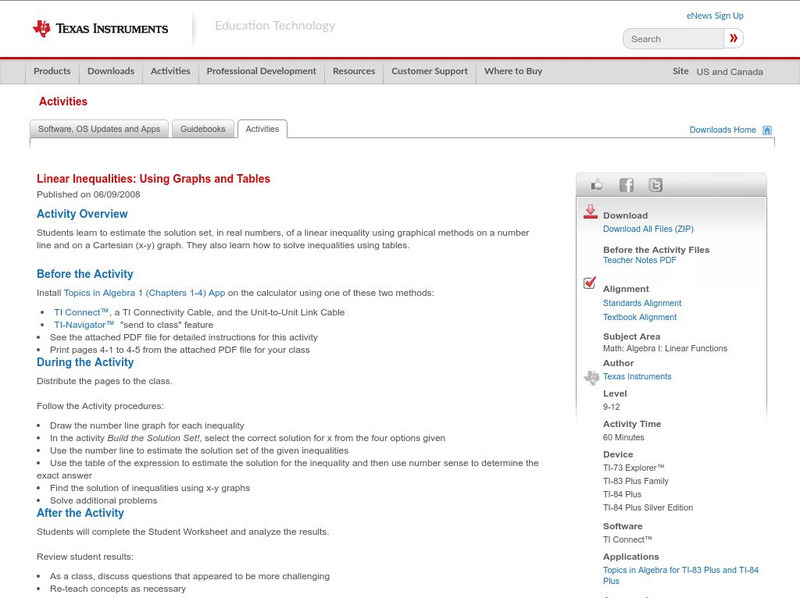Open Textbook Alignment link
Screen dimensions: 800x598
(x=640, y=317)
